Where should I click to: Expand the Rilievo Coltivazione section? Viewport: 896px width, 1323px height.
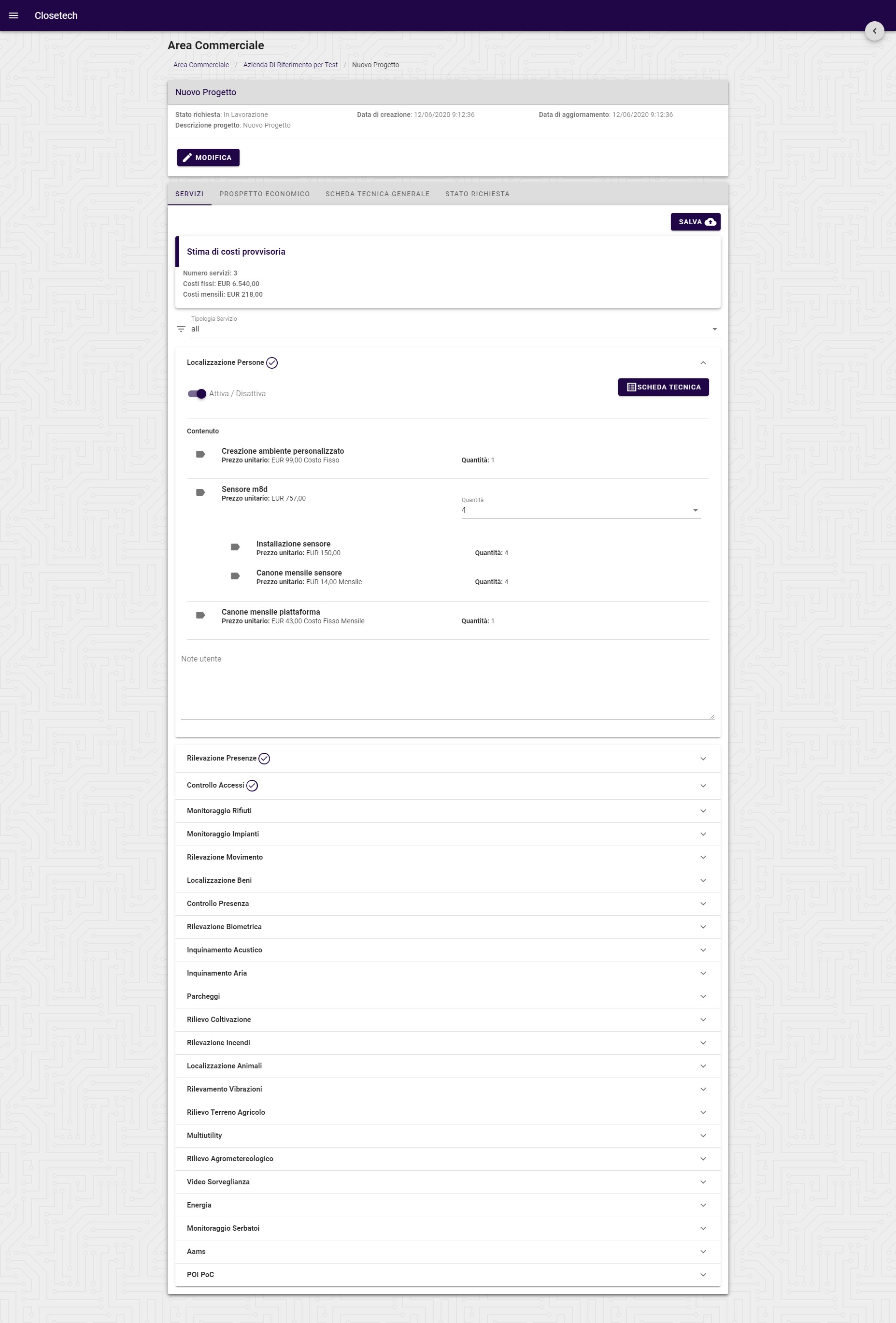pyautogui.click(x=448, y=1020)
